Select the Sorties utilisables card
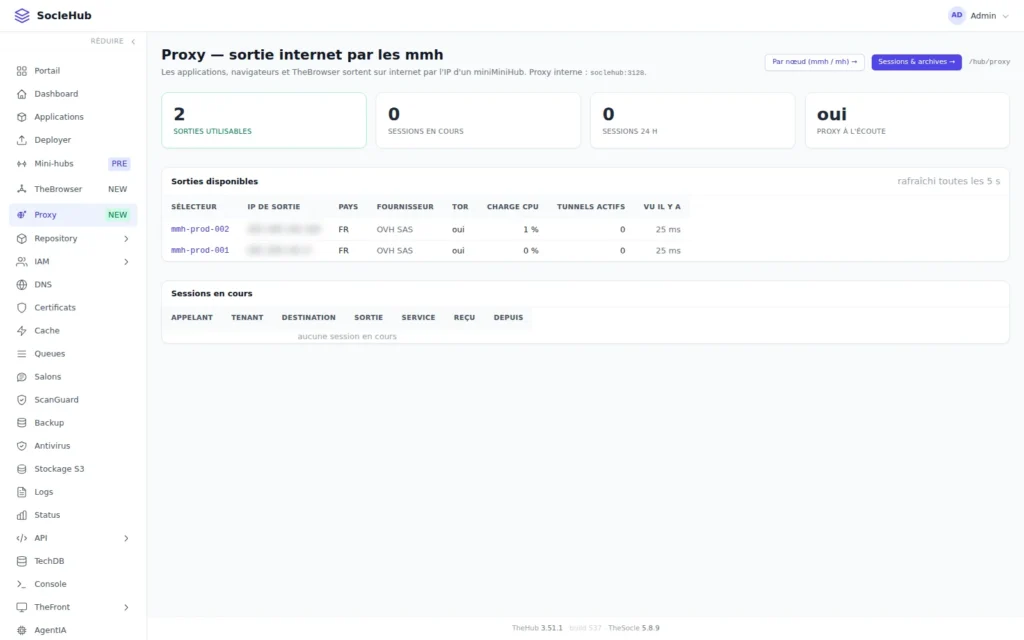Screen dimensions: 1024x640 coord(264,120)
